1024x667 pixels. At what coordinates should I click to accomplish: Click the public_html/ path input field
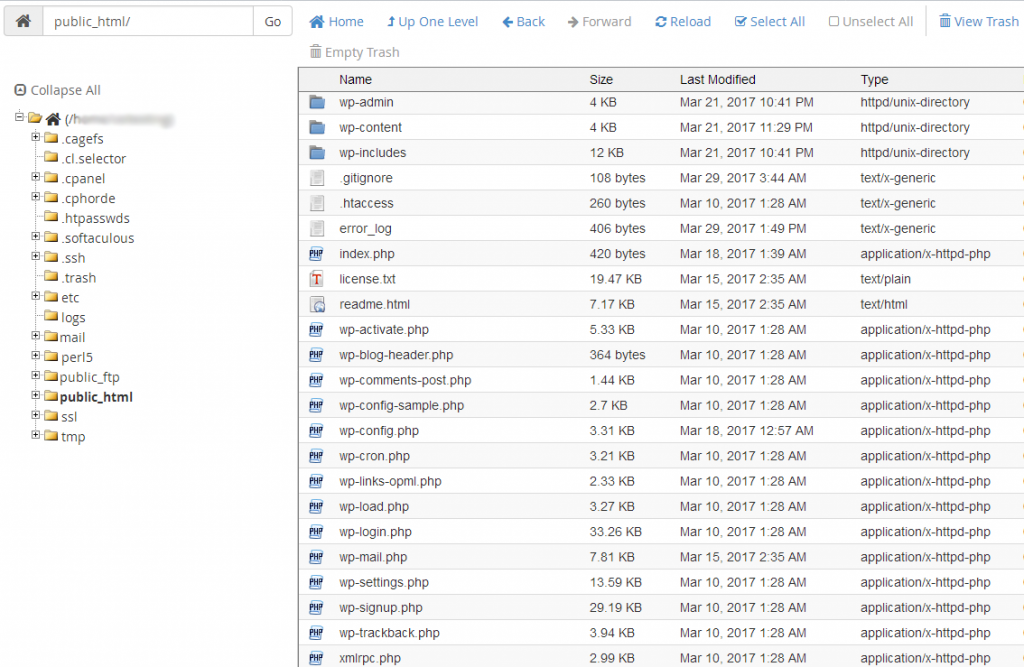(x=148, y=22)
